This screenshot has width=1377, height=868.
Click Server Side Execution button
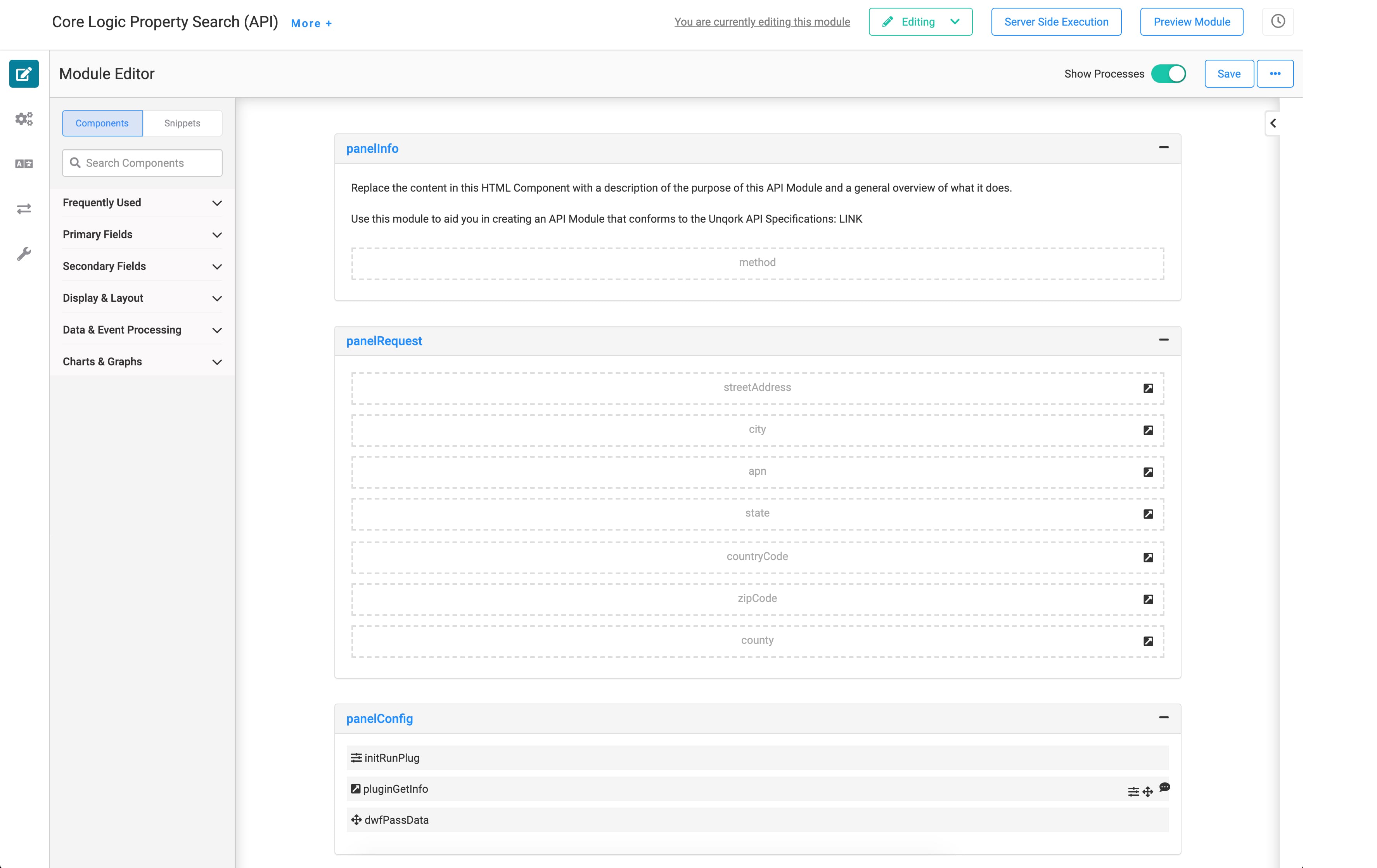pos(1056,22)
